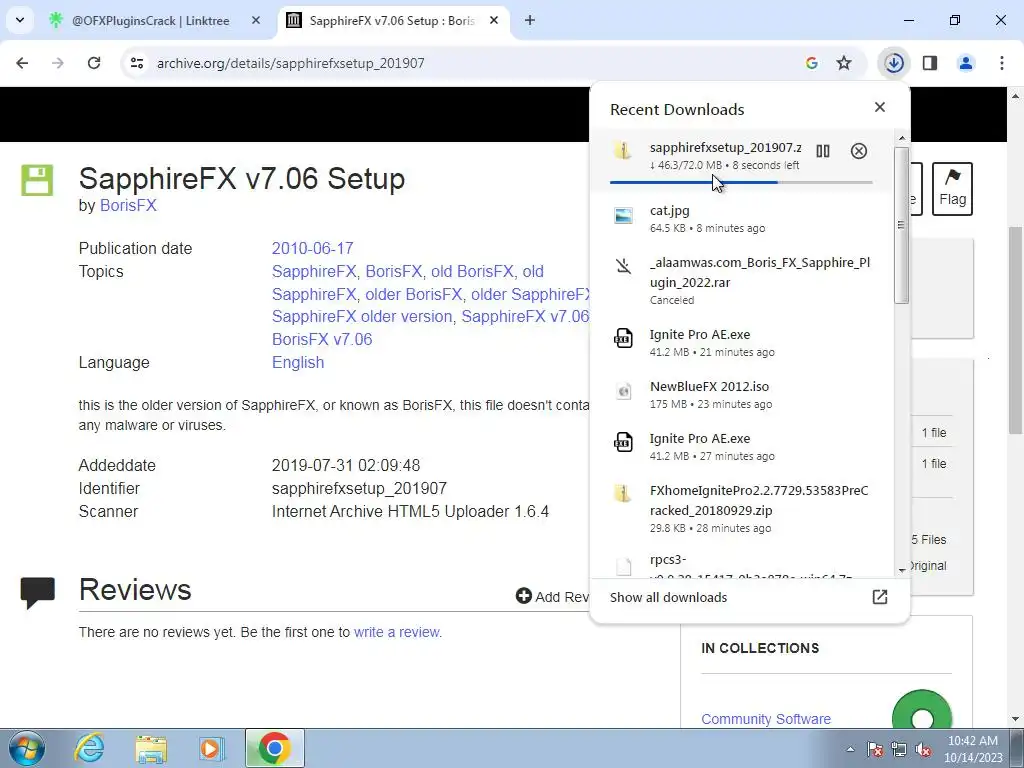This screenshot has width=1024, height=768.
Task: Click the downloads list scroll-down arrow
Action: click(902, 570)
